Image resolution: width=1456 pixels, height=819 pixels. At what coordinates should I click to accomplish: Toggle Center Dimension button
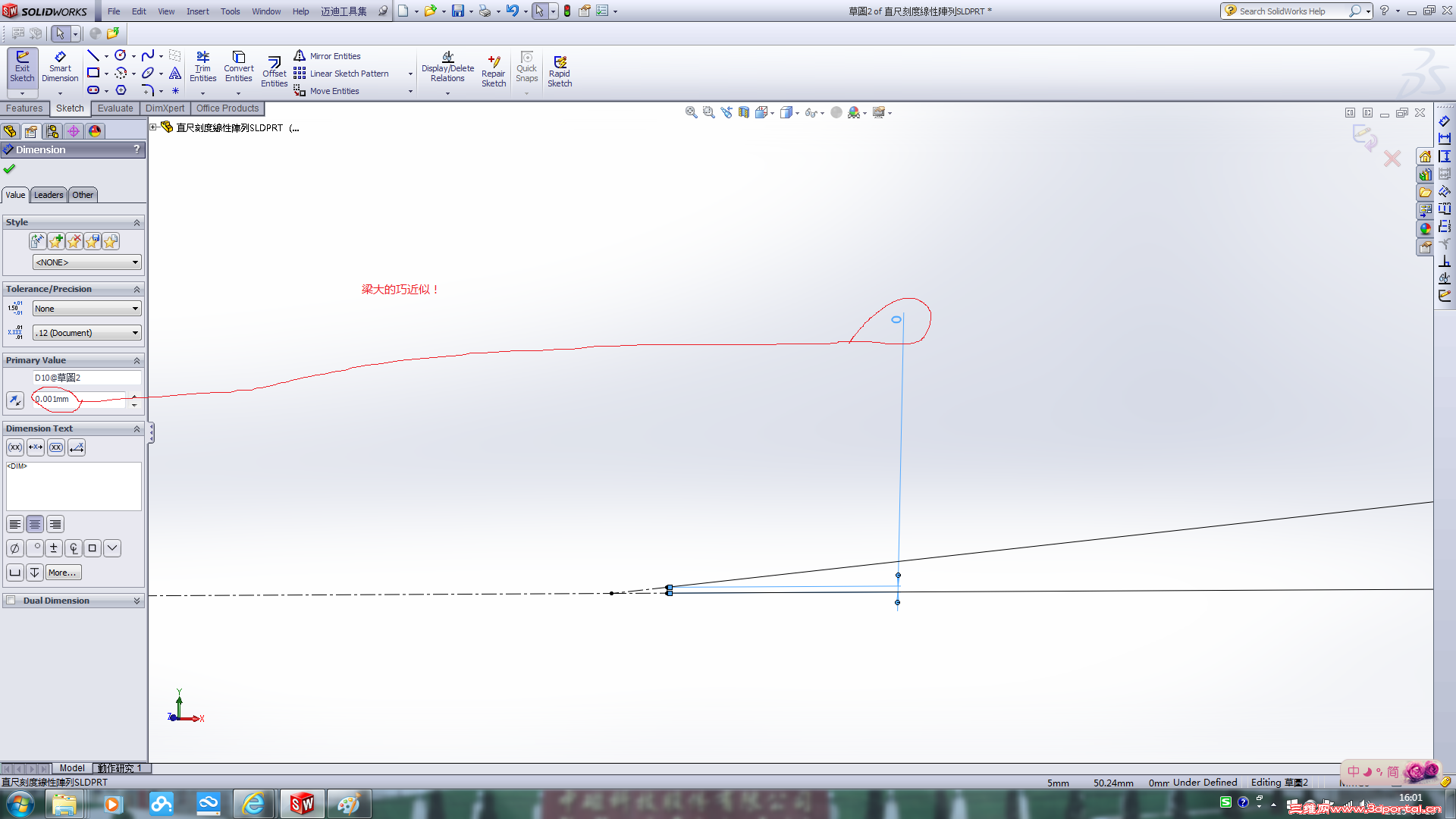pyautogui.click(x=36, y=447)
